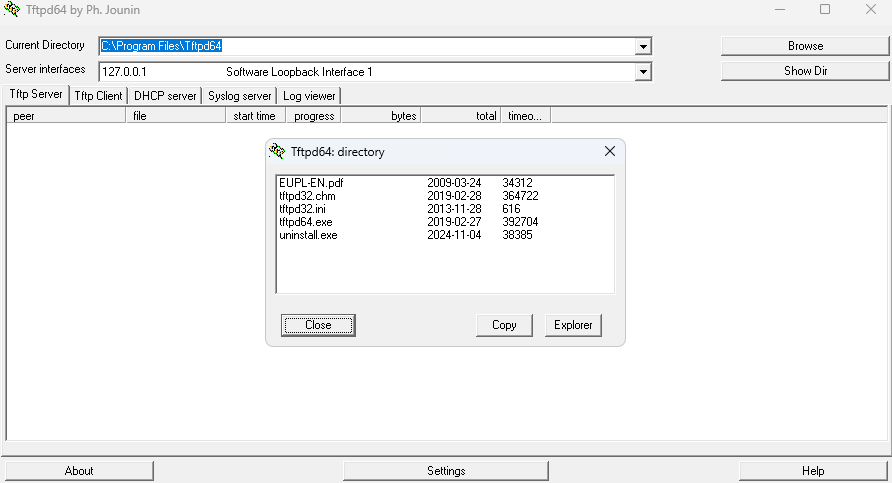Click the date 2019-02-27
Image resolution: width=892 pixels, height=483 pixels.
point(454,222)
